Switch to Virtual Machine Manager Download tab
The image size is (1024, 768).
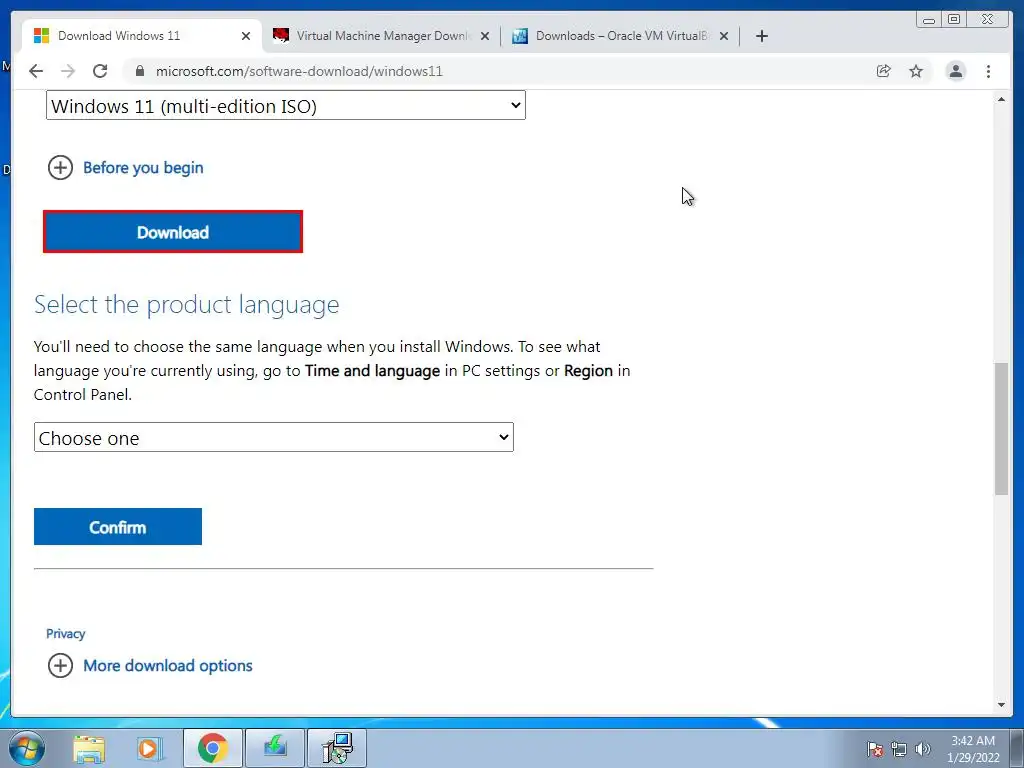[x=381, y=36]
